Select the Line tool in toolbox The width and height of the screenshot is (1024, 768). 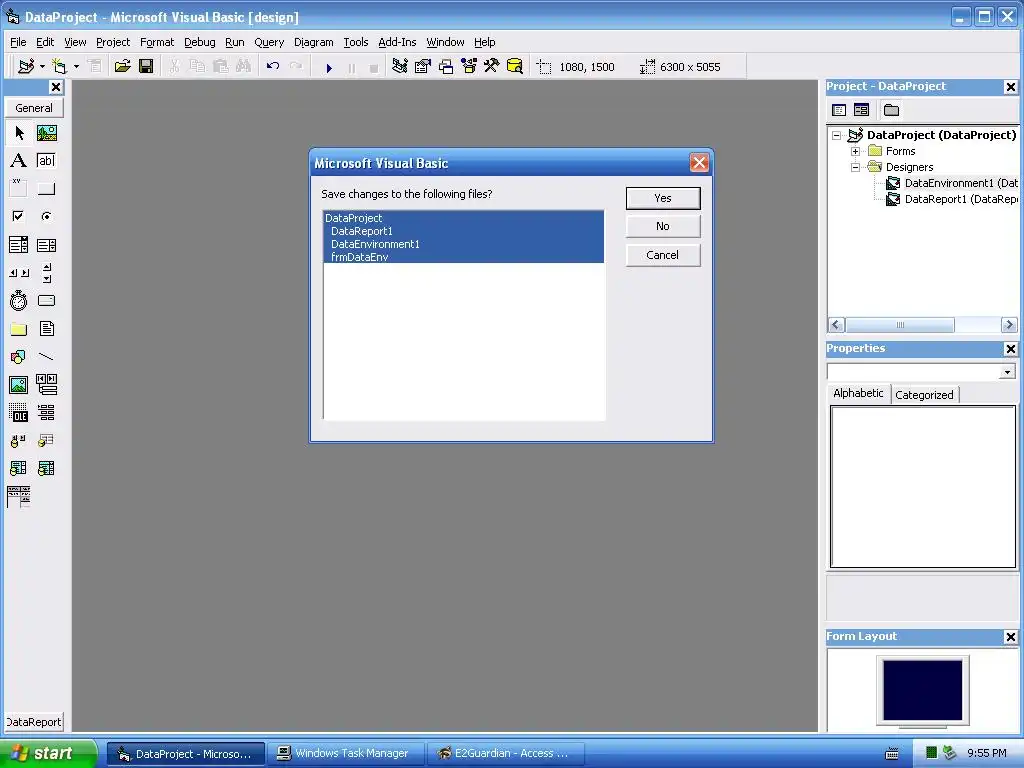pyautogui.click(x=46, y=357)
